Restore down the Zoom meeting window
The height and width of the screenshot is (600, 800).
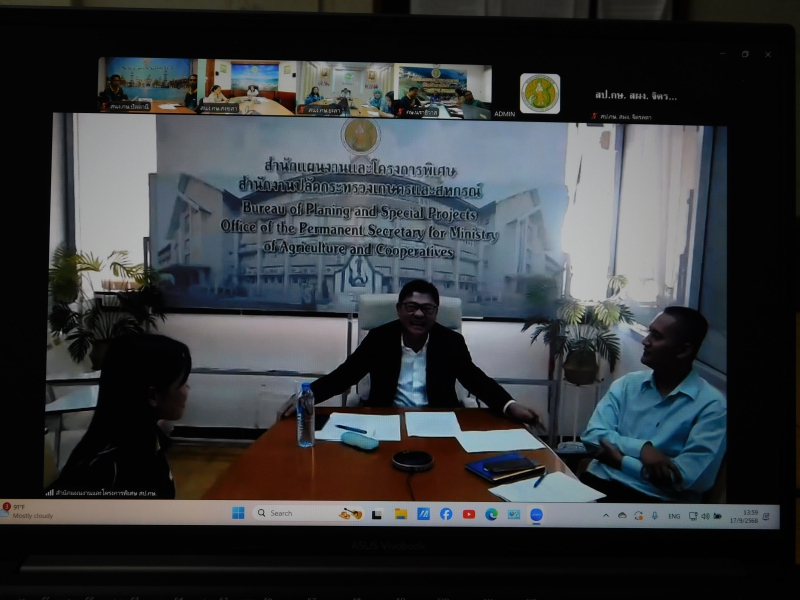tap(745, 54)
